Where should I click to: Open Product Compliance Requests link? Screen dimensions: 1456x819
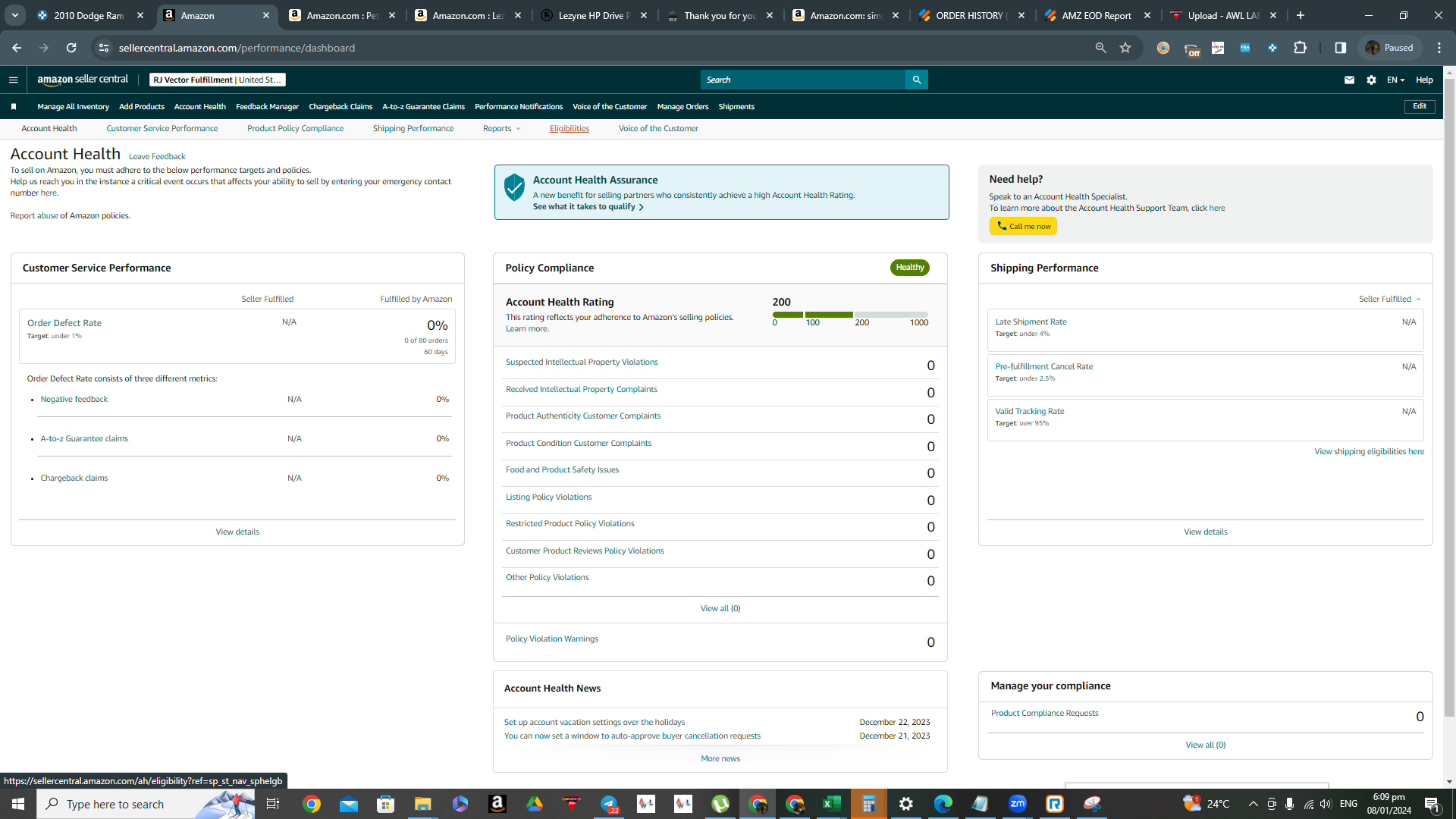(x=1044, y=714)
